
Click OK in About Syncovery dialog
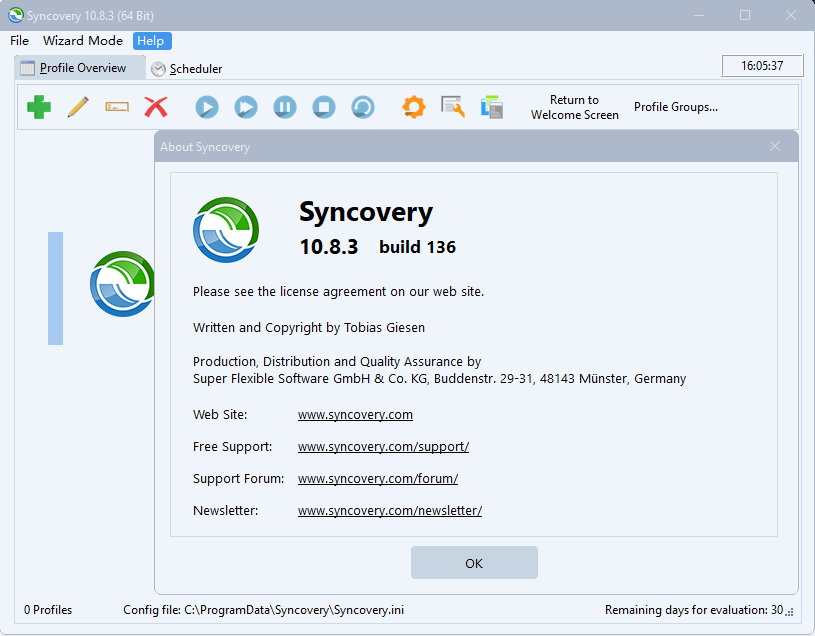474,563
